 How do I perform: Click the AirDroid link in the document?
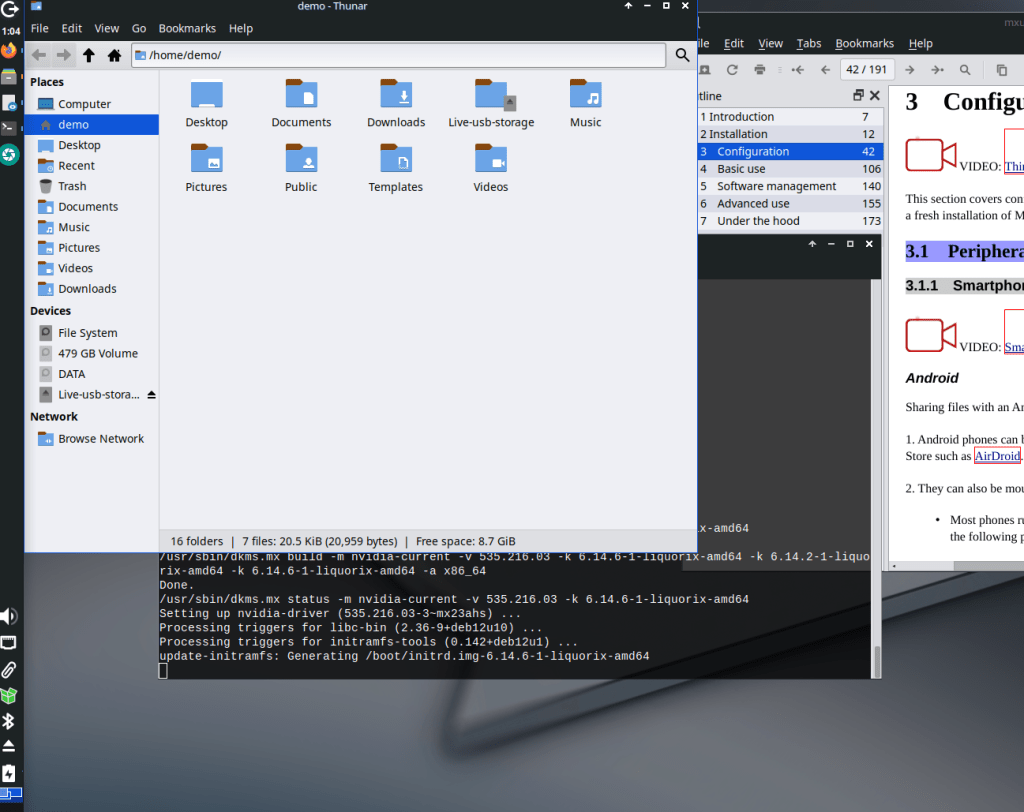997,456
